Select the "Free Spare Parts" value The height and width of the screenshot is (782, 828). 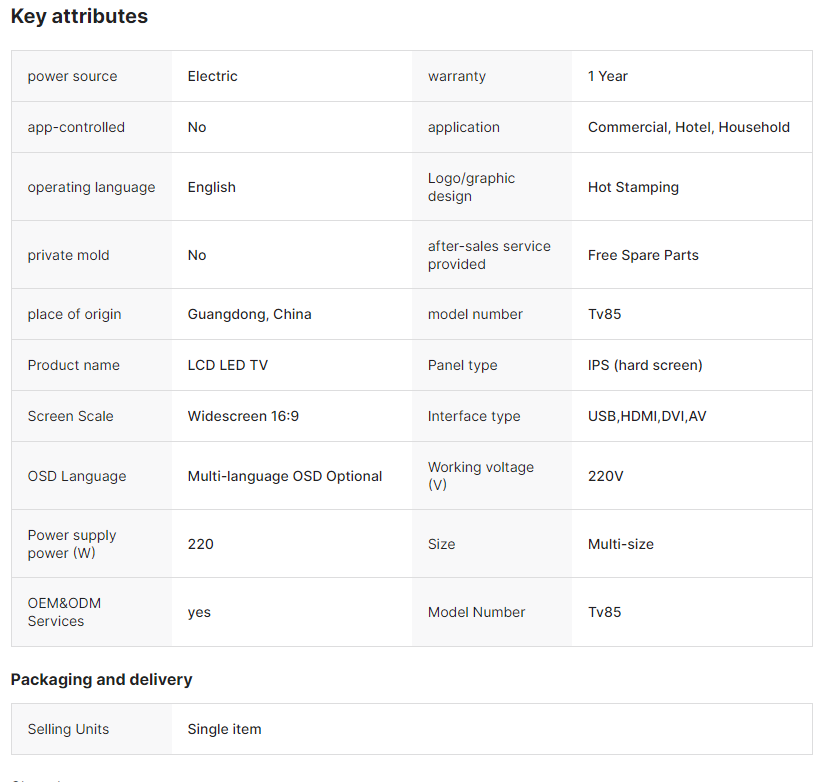pyautogui.click(x=643, y=255)
